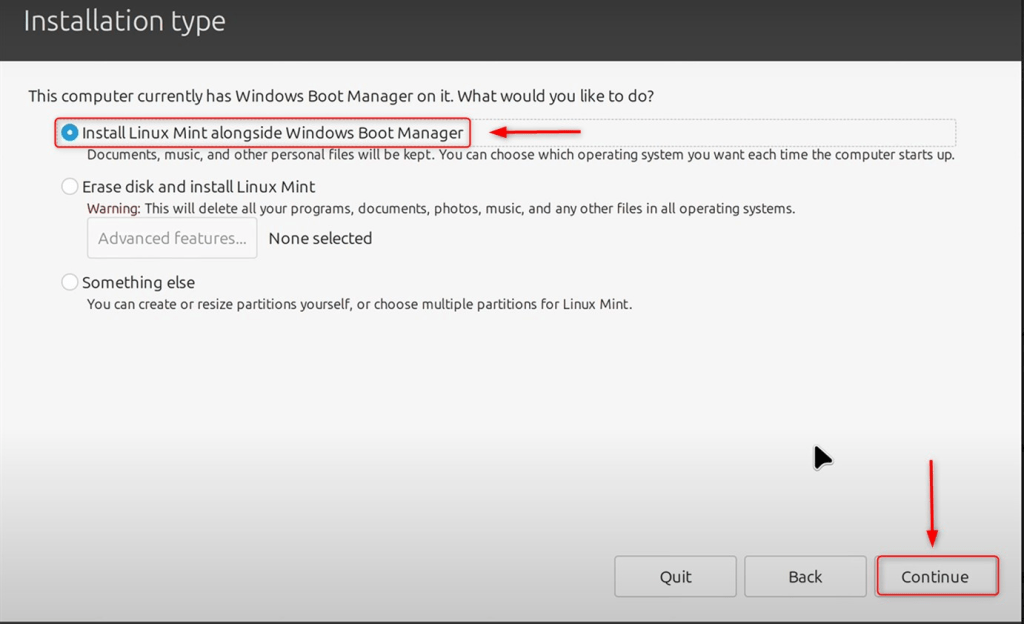Choose the "Something else" partitioning option
1024x624 pixels.
(69, 282)
